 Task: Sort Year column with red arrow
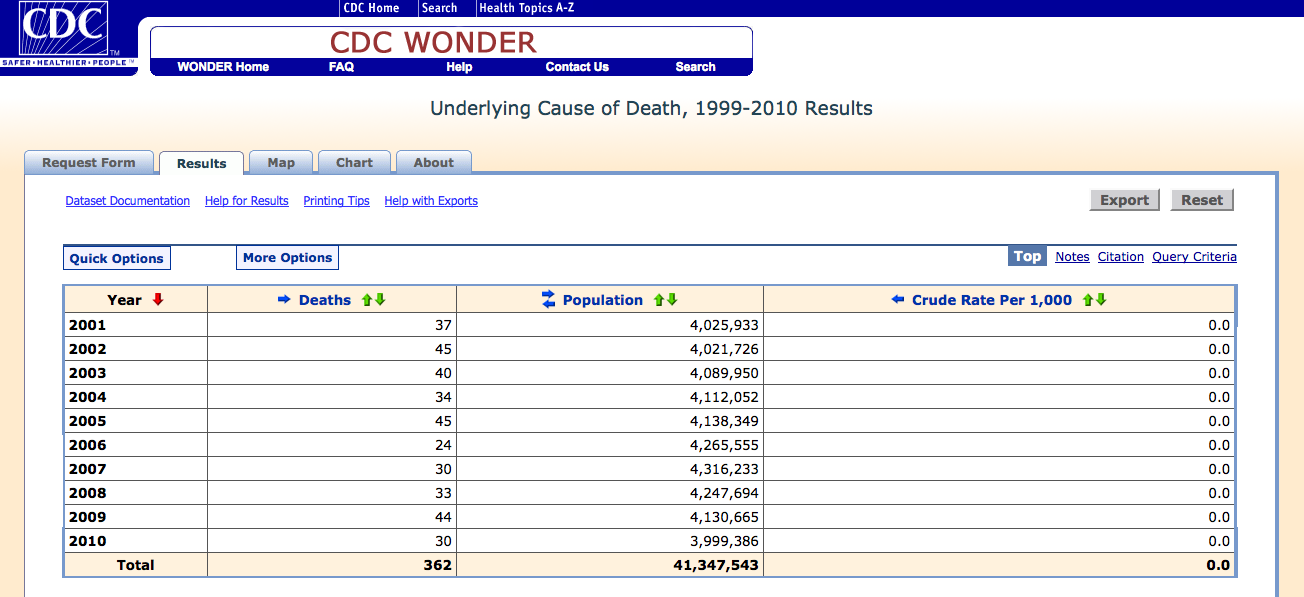point(158,299)
